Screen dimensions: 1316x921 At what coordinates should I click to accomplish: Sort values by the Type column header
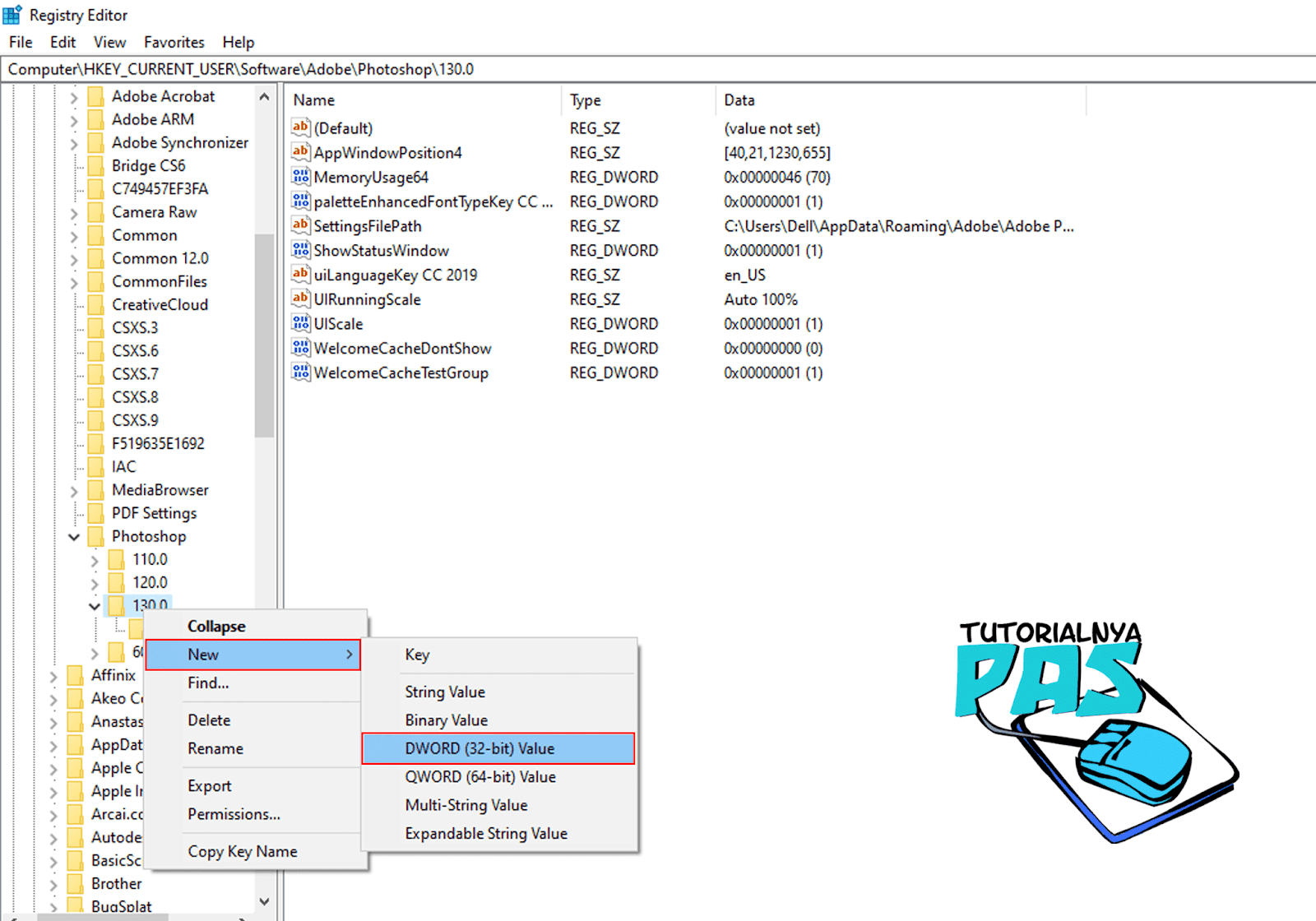638,100
